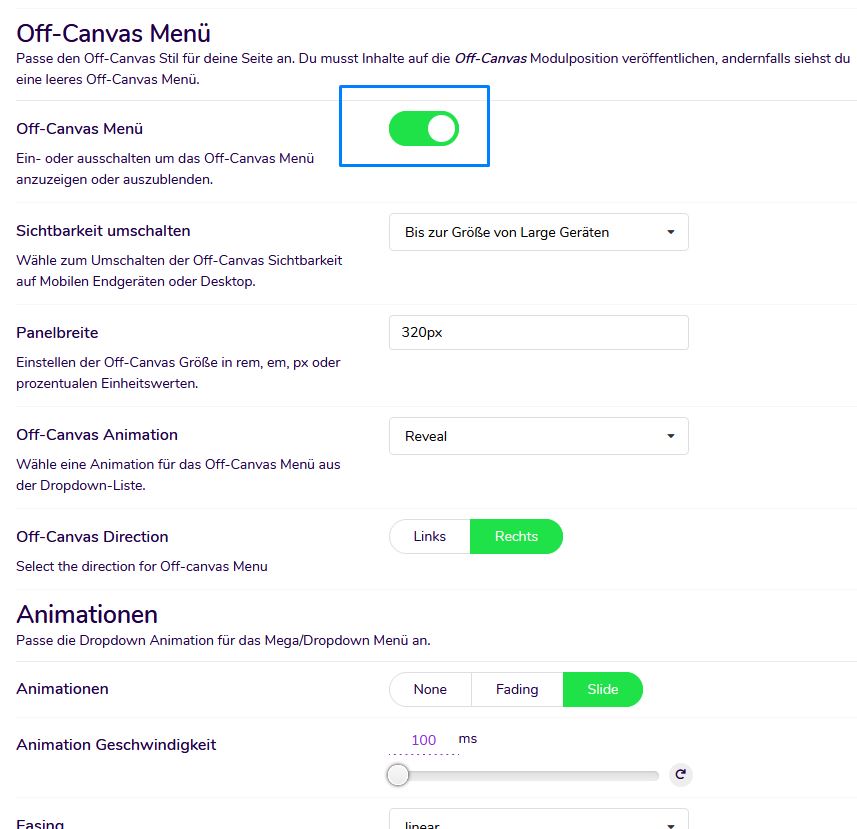
Task: Pick the Fading animation option
Action: (516, 689)
